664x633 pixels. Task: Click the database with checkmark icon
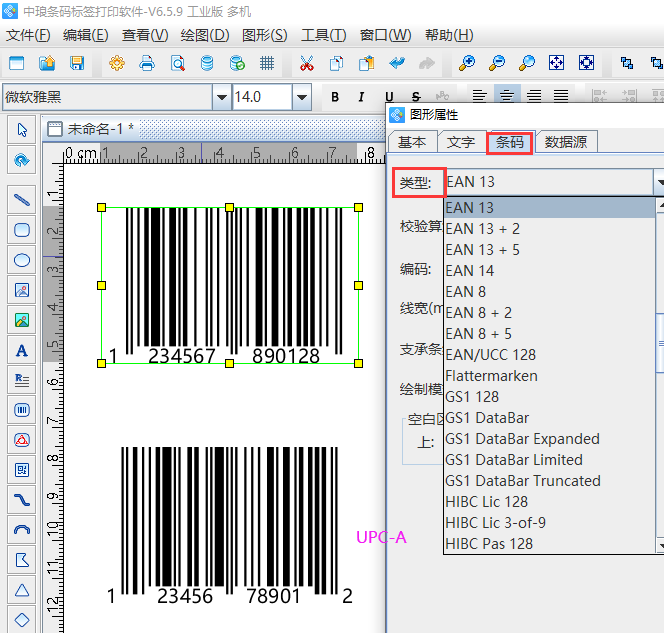click(237, 64)
